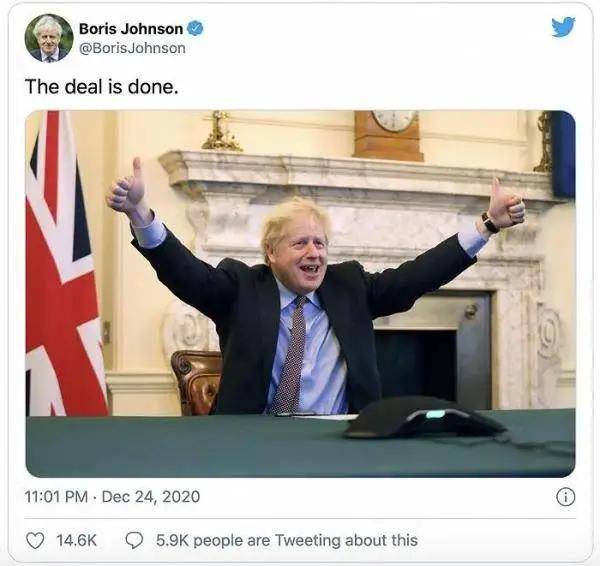Click the tweet text The deal is done.
This screenshot has height=566, width=600.
[x=102, y=86]
